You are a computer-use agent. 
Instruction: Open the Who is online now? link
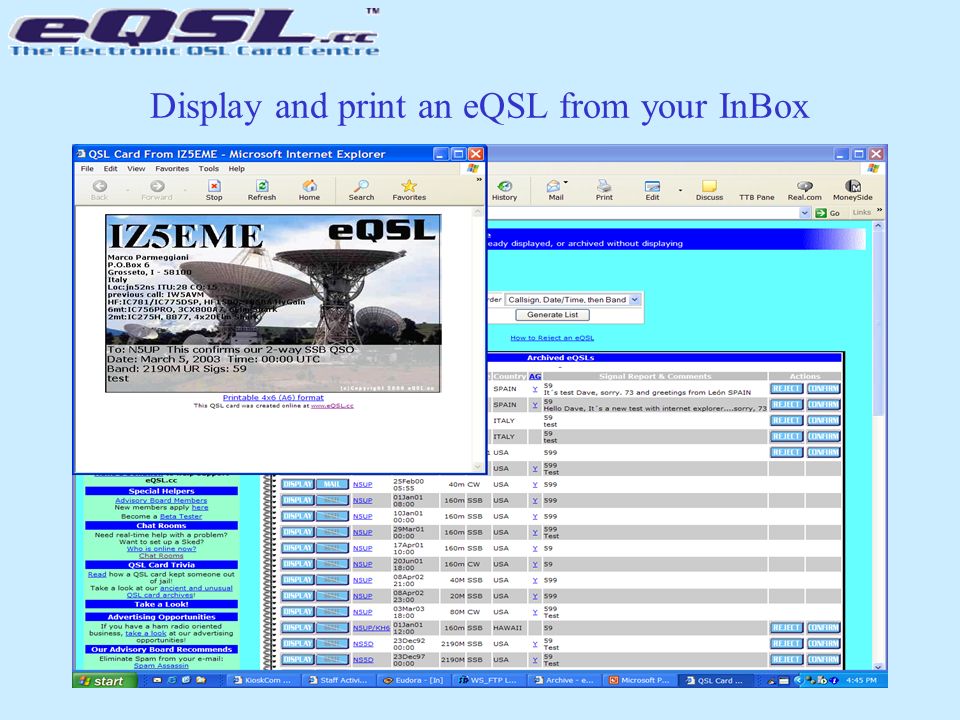coord(161,549)
